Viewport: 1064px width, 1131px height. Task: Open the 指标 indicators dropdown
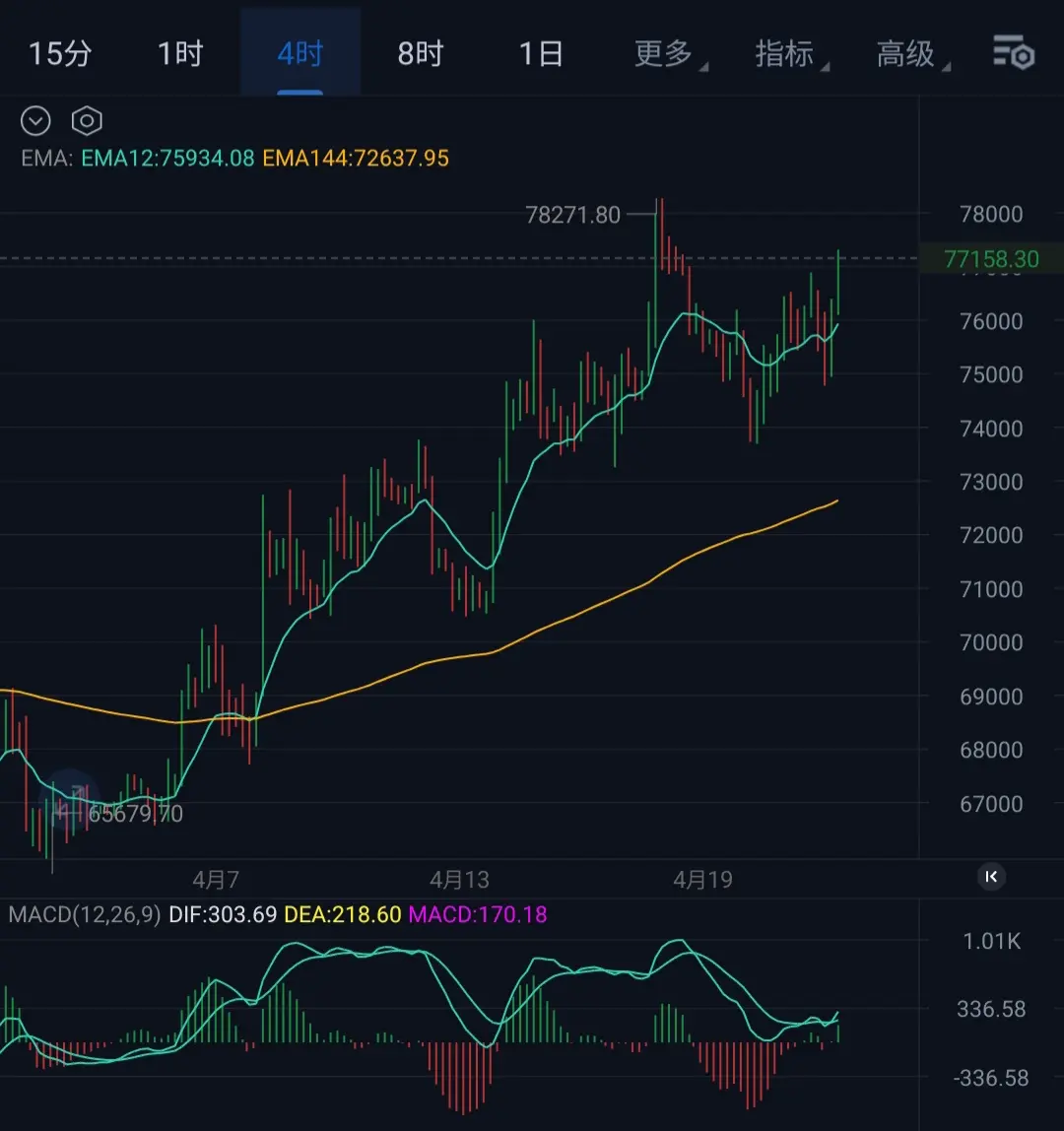coord(791,54)
